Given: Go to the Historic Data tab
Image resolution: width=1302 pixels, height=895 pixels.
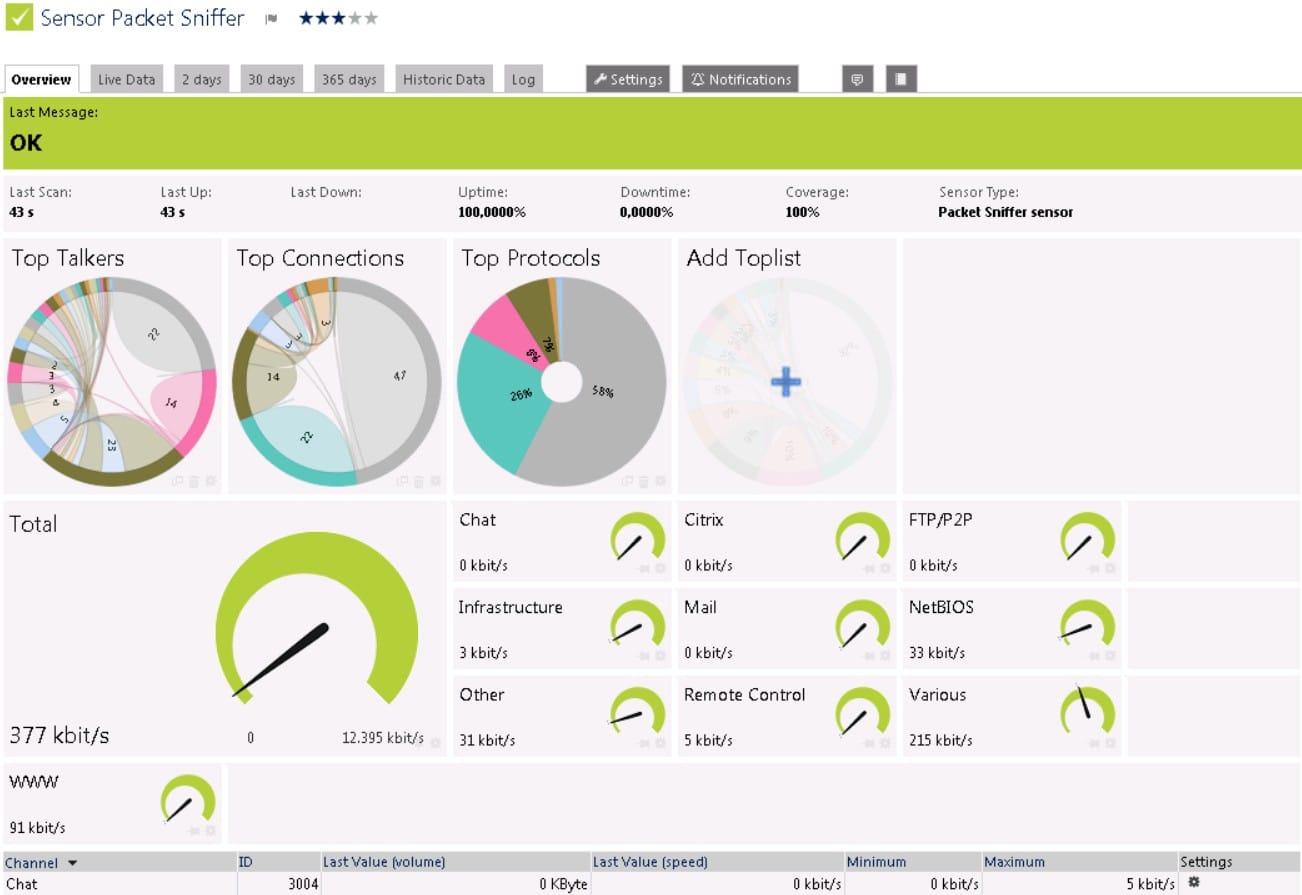Looking at the screenshot, I should coord(444,79).
